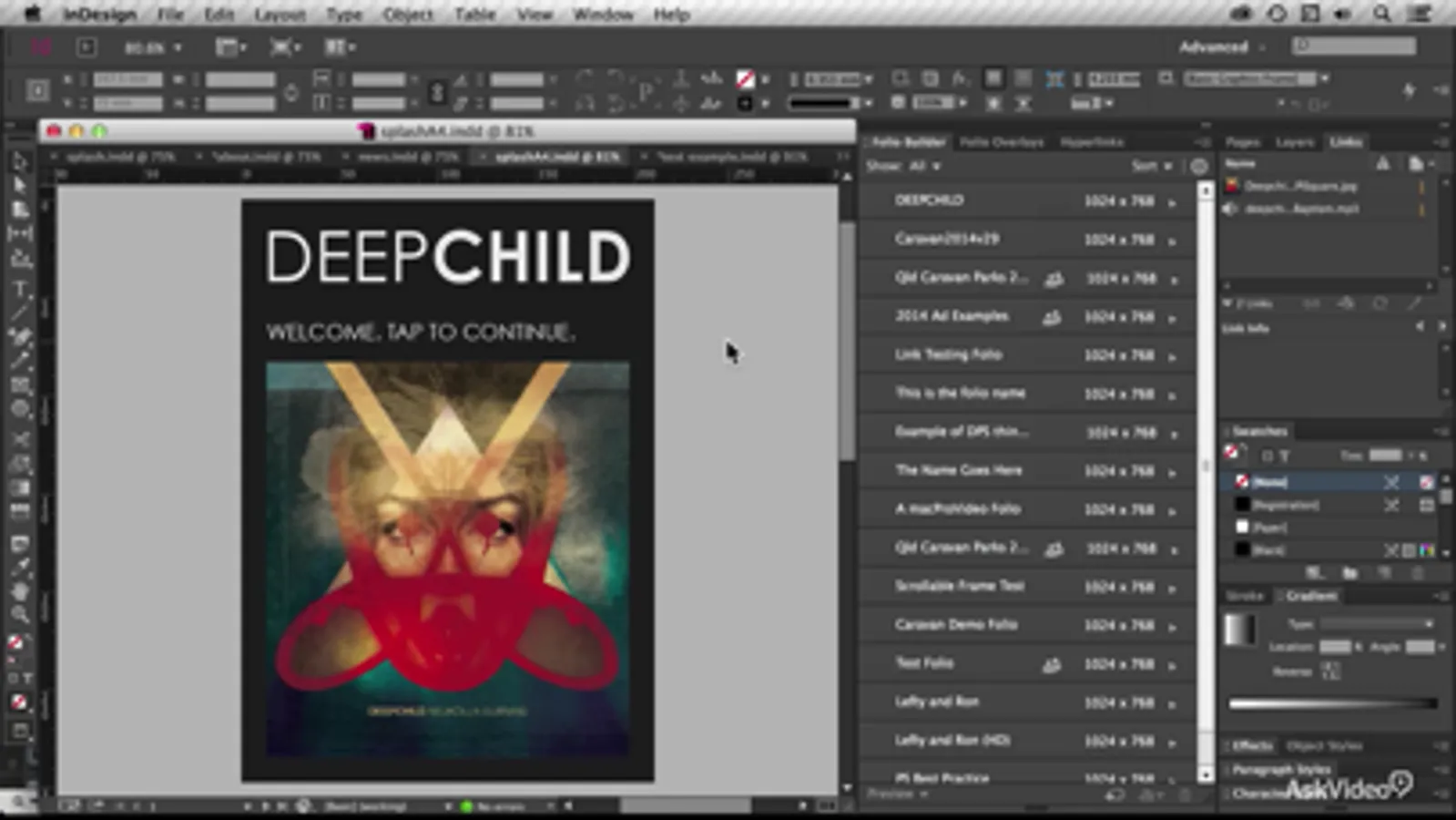Click the Apple menu icon
Viewport: 1456px width, 820px height.
coord(33,14)
